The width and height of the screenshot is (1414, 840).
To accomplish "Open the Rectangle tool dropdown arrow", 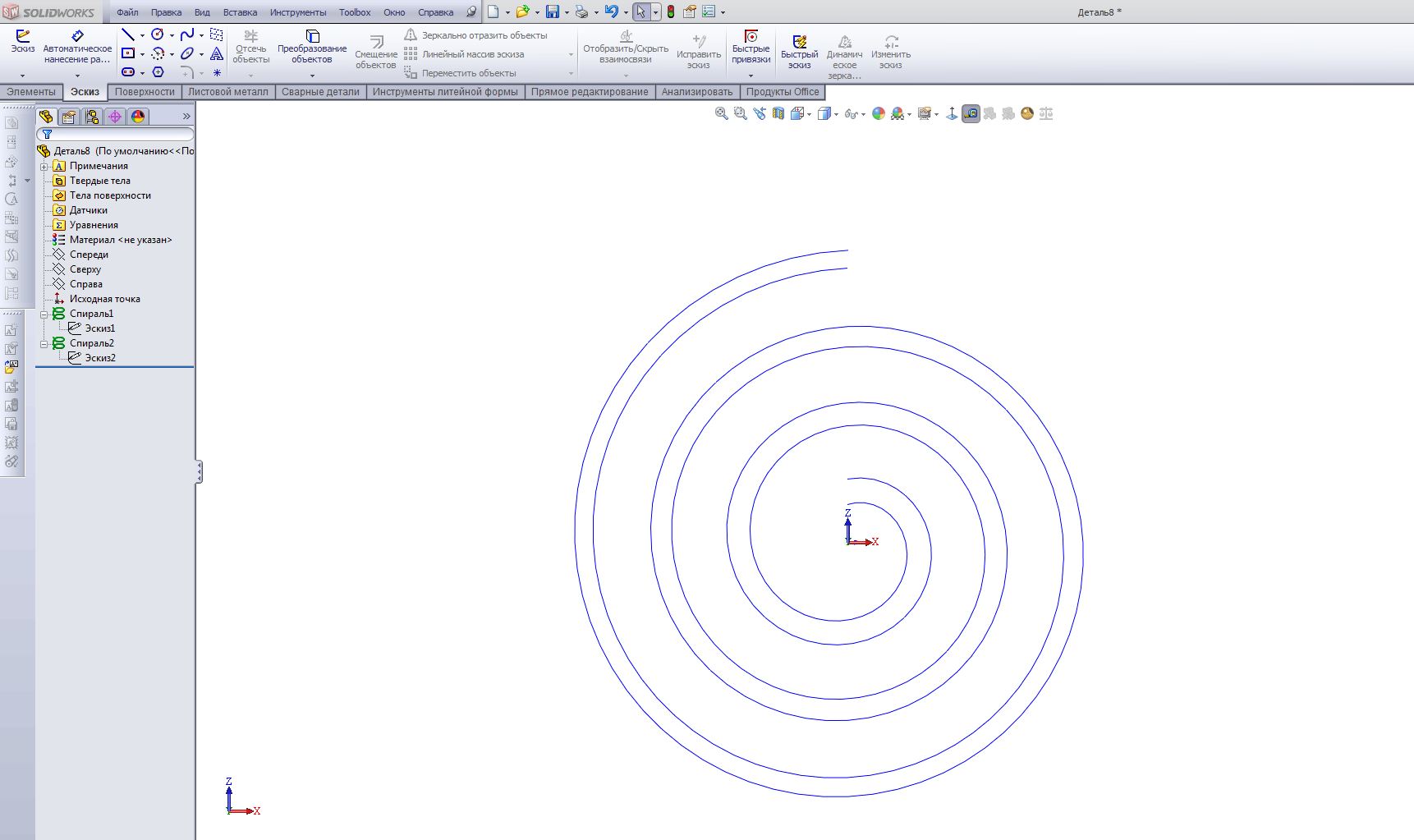I will 142,54.
